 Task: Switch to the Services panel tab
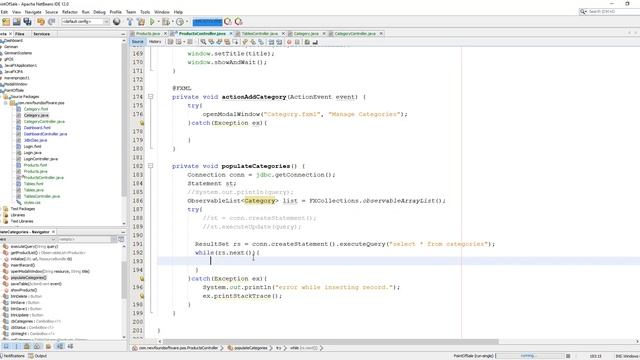tap(42, 34)
